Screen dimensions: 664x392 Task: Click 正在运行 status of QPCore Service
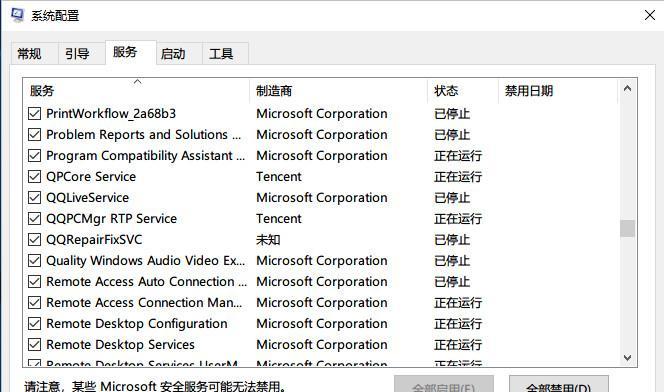coord(458,177)
